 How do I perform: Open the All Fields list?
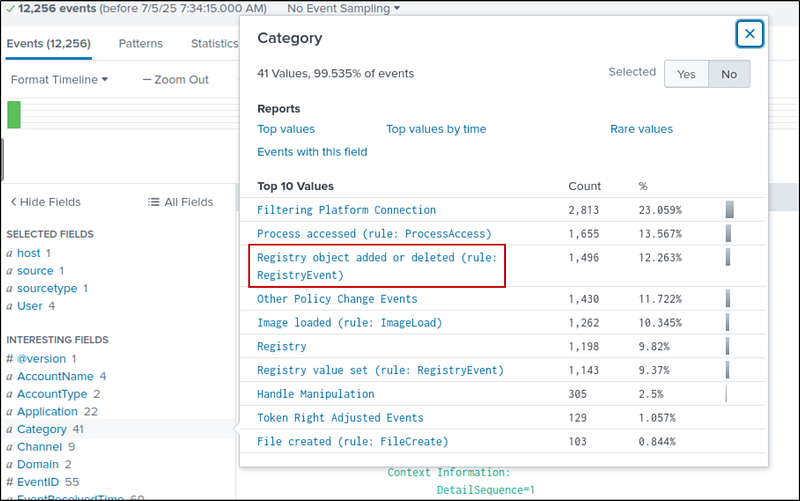(x=181, y=202)
